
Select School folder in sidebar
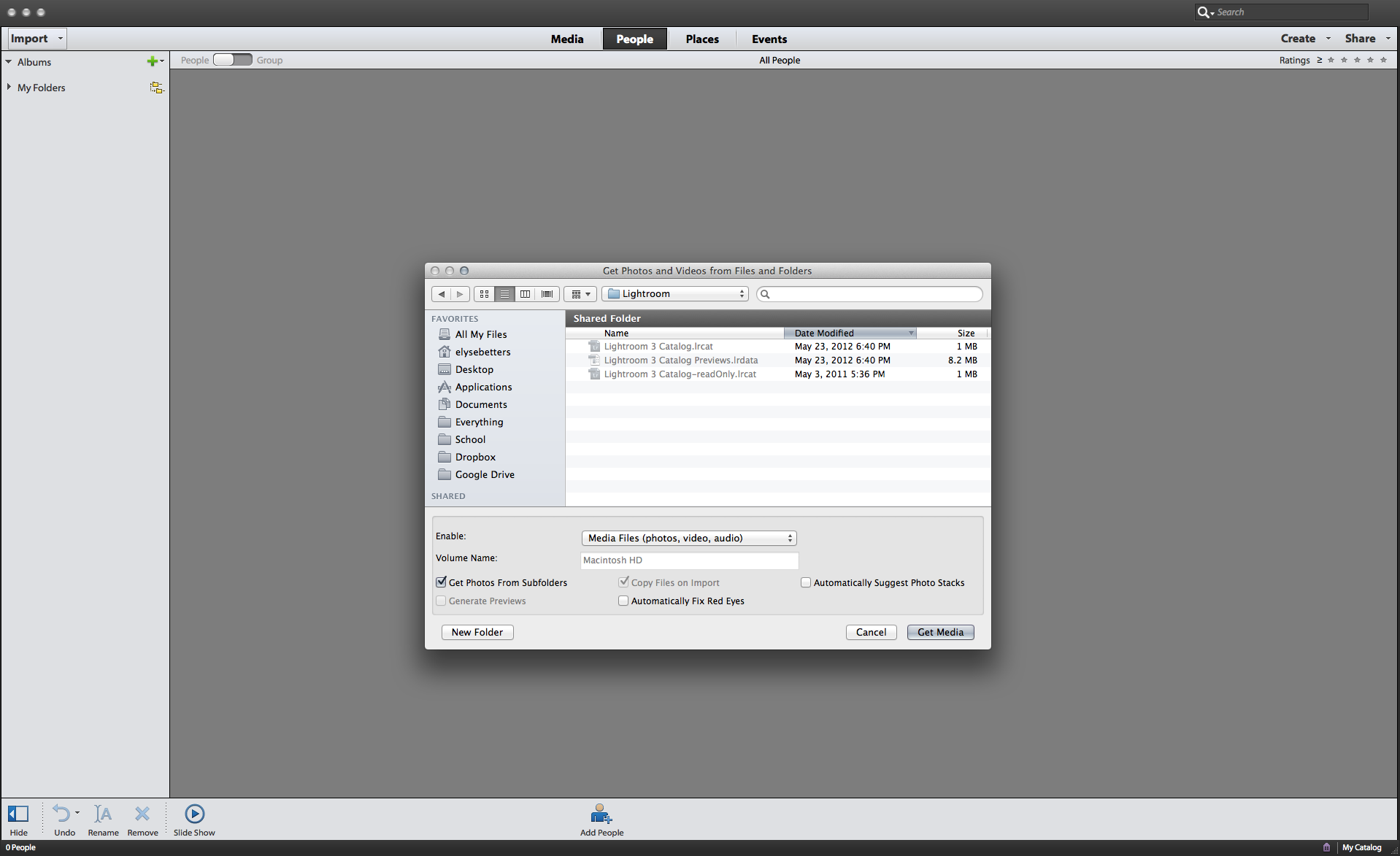(461, 439)
